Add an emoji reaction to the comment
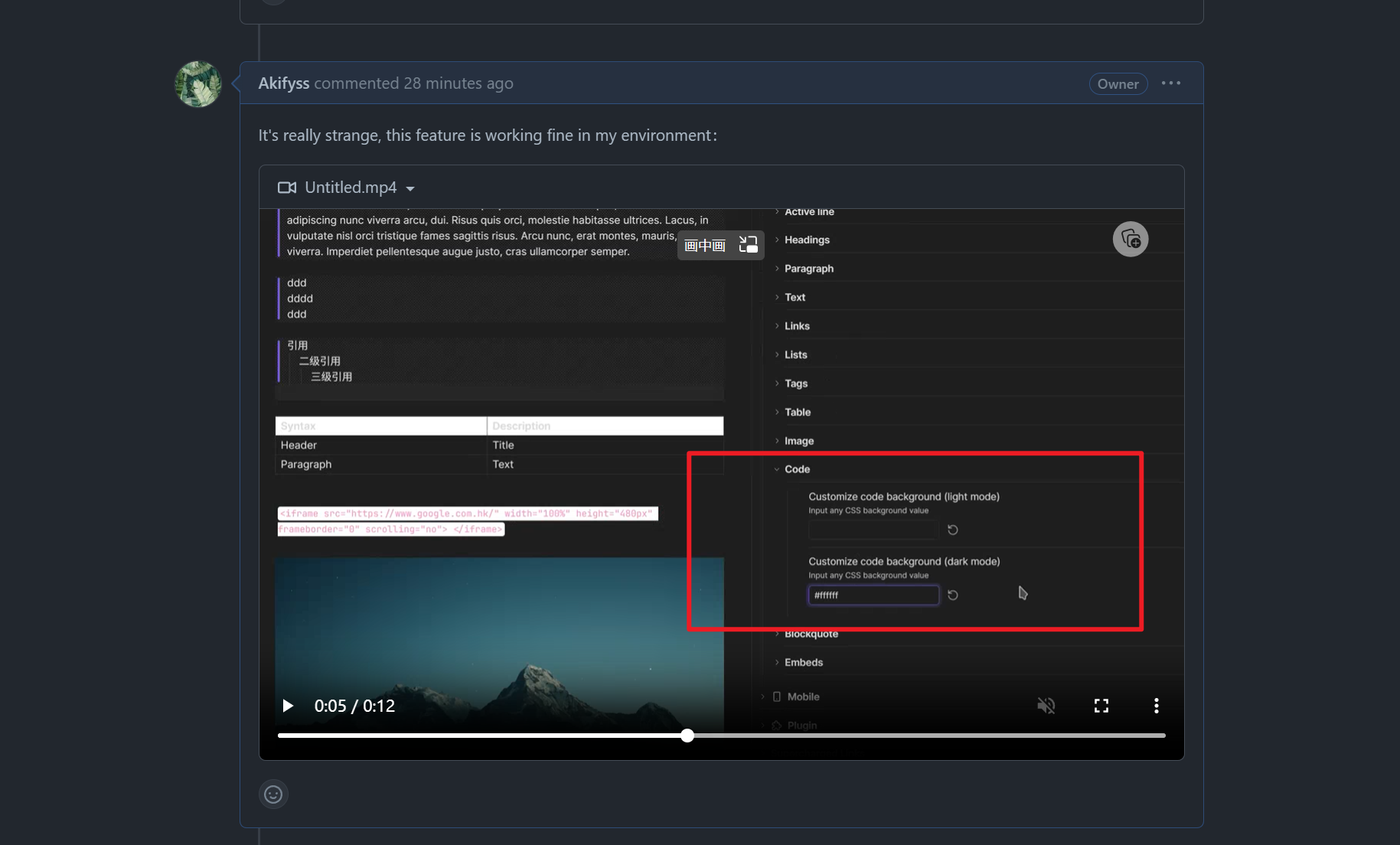Screen dimensions: 1400x845 coord(273,794)
